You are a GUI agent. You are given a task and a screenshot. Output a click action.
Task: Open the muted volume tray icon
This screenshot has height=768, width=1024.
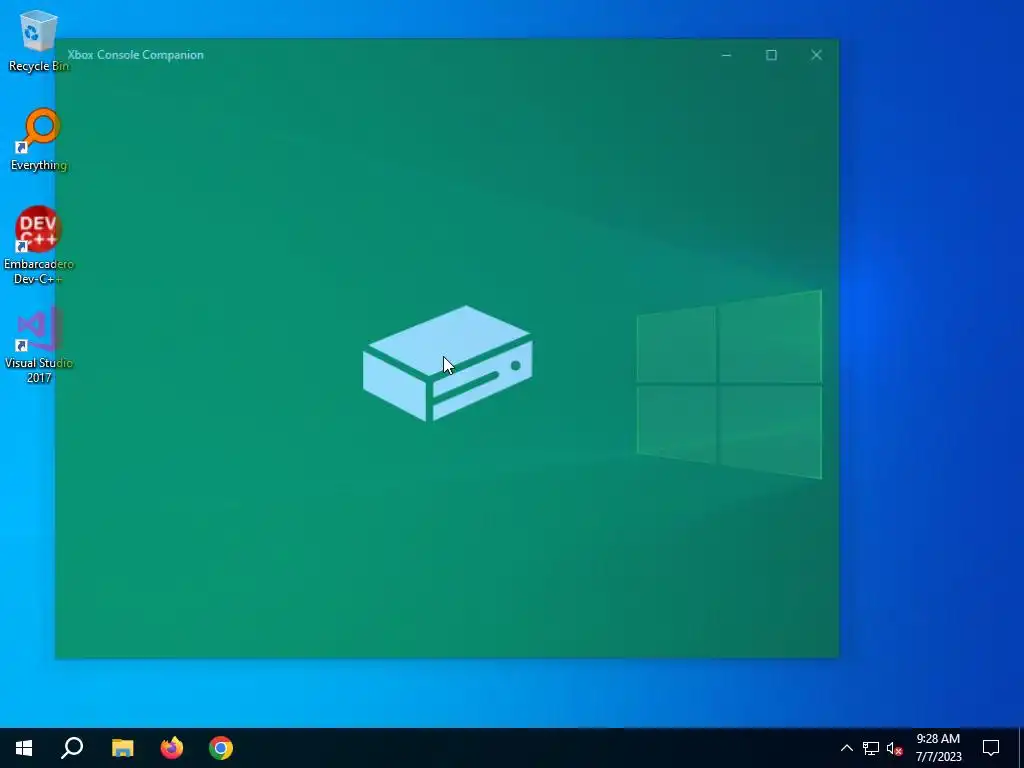(x=894, y=748)
